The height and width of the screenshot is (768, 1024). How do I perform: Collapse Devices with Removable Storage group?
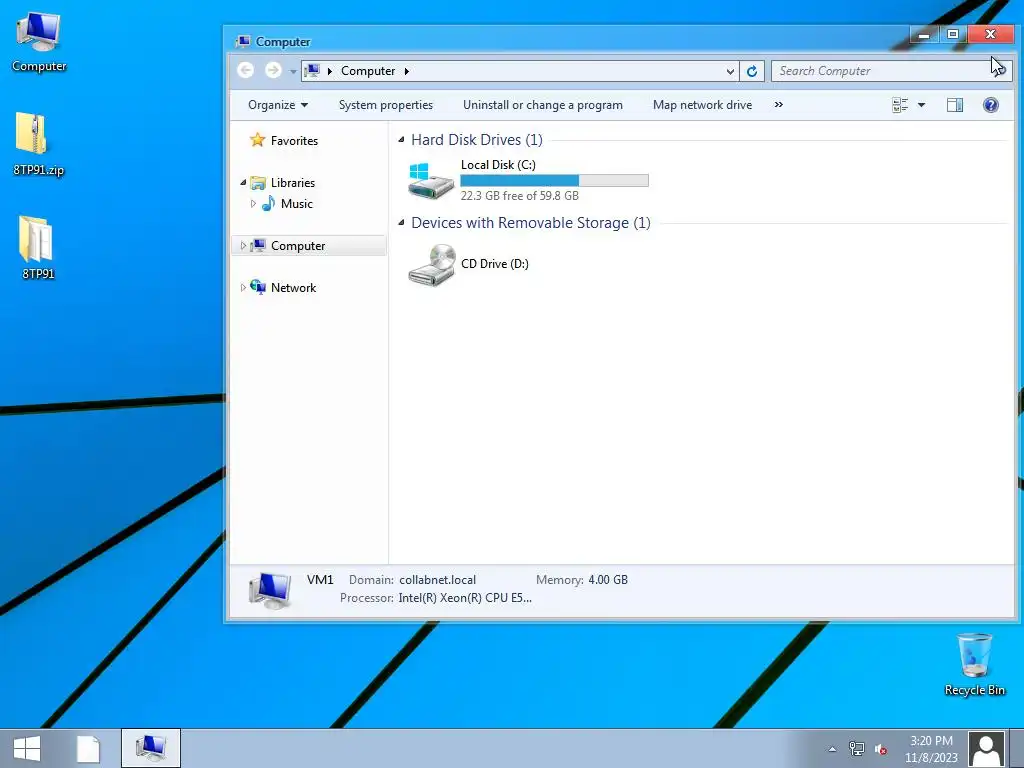click(x=401, y=223)
